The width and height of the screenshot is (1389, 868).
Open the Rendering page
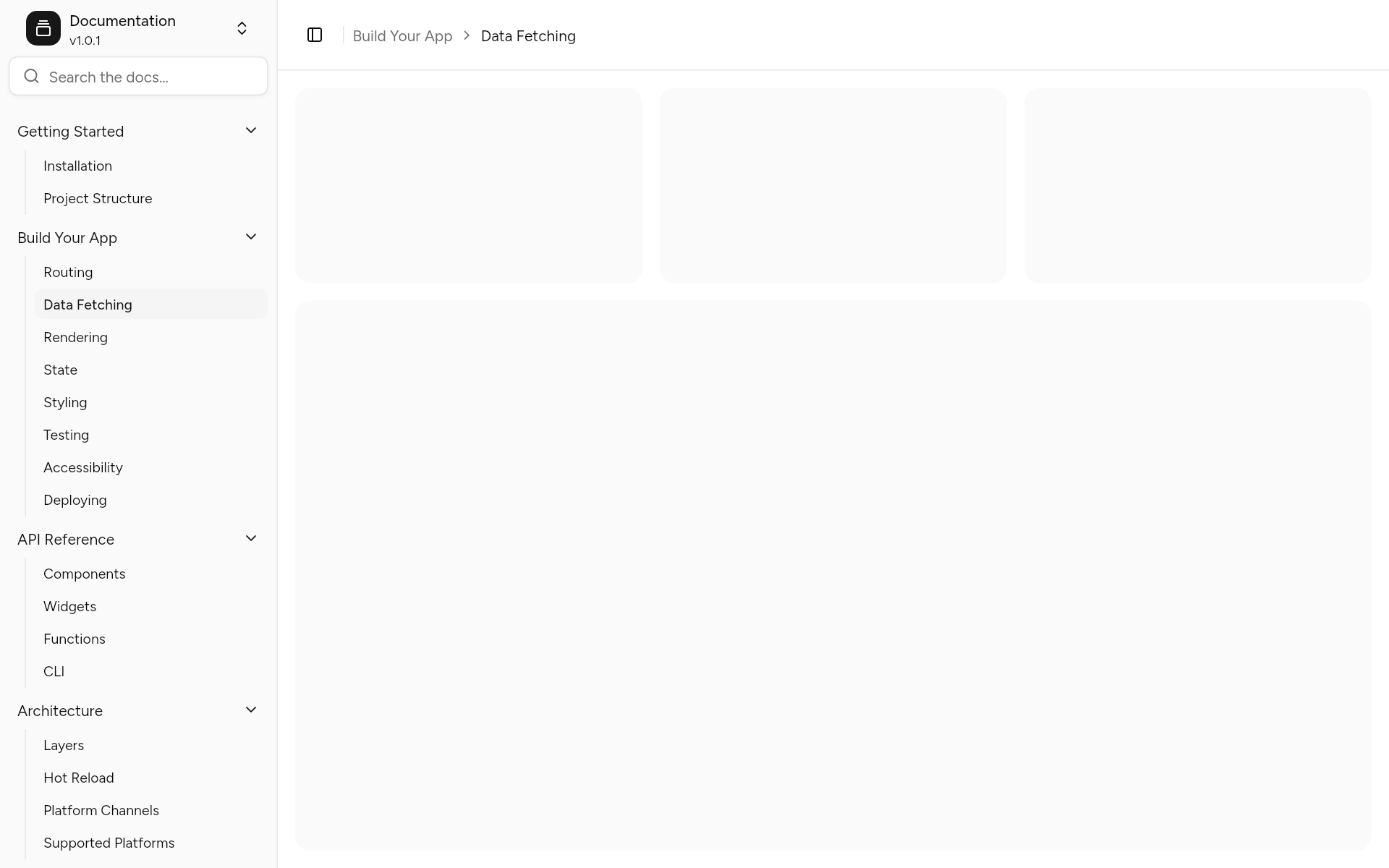pyautogui.click(x=151, y=337)
